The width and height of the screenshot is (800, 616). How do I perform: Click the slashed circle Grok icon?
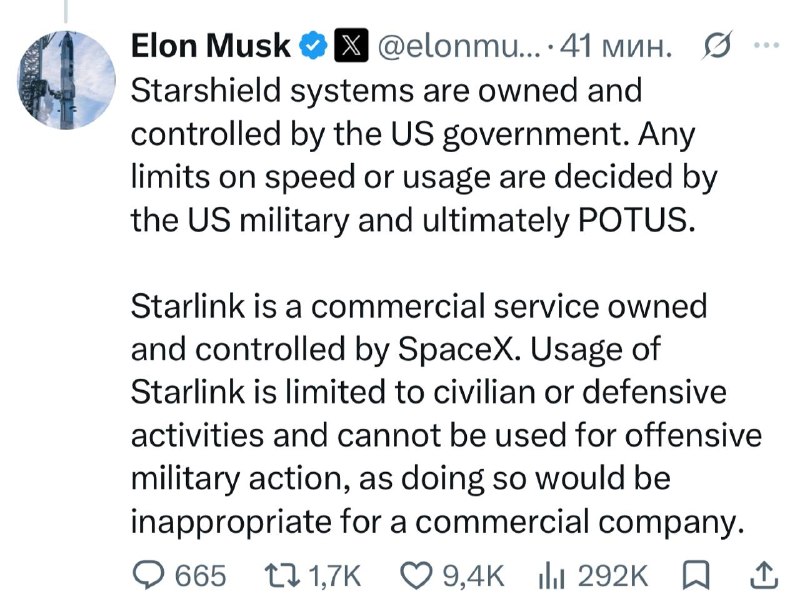[x=717, y=46]
